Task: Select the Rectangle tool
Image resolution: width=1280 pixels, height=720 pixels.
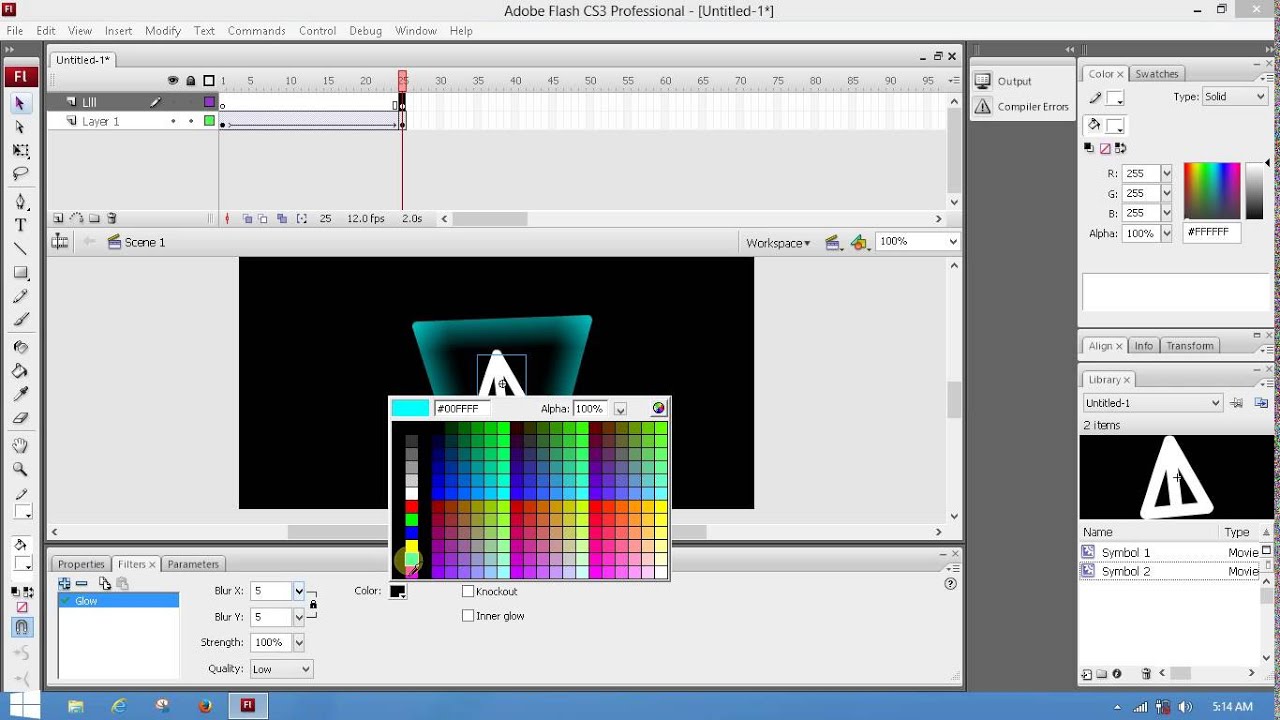Action: (20, 273)
